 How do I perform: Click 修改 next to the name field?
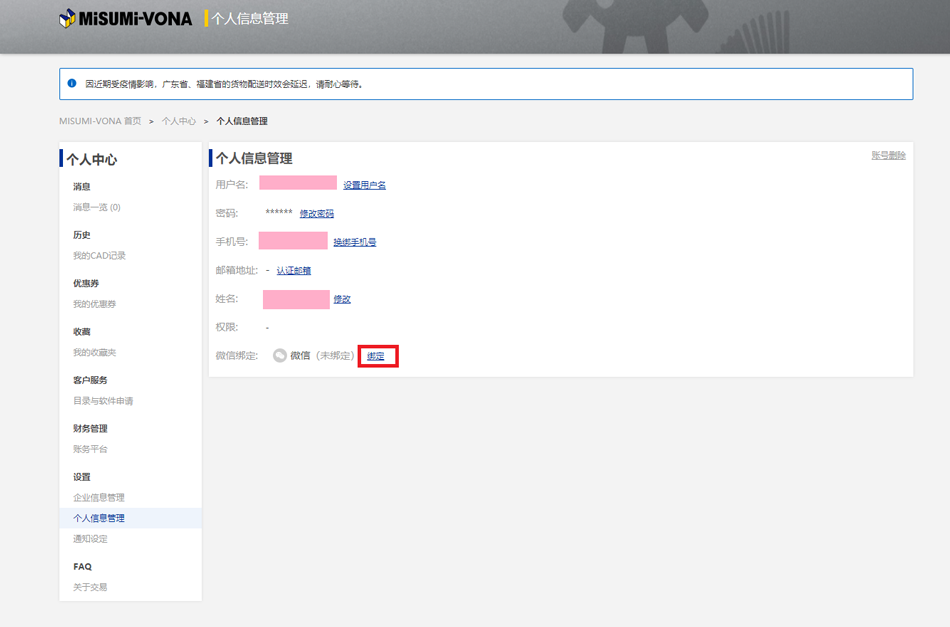pyautogui.click(x=342, y=299)
